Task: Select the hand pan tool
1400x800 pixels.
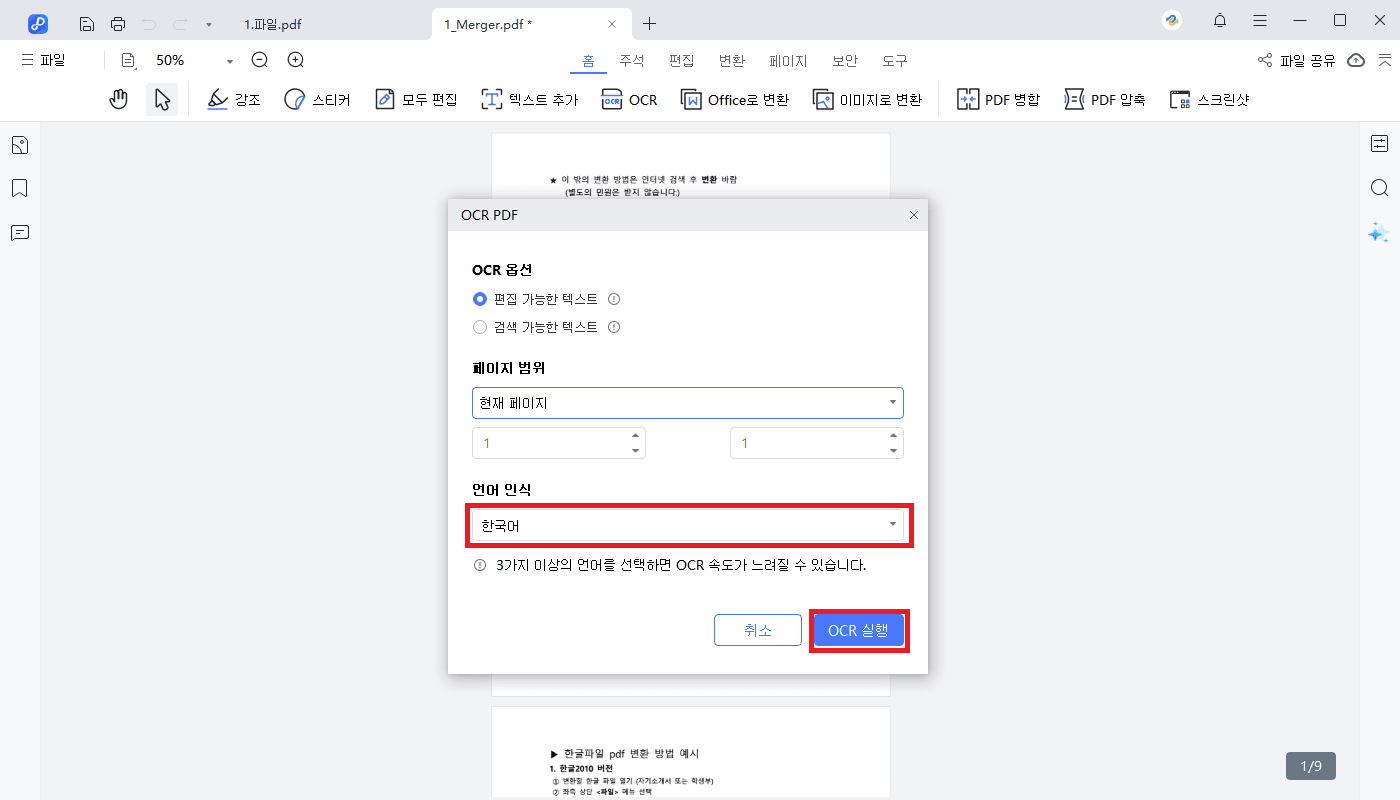Action: pos(119,99)
